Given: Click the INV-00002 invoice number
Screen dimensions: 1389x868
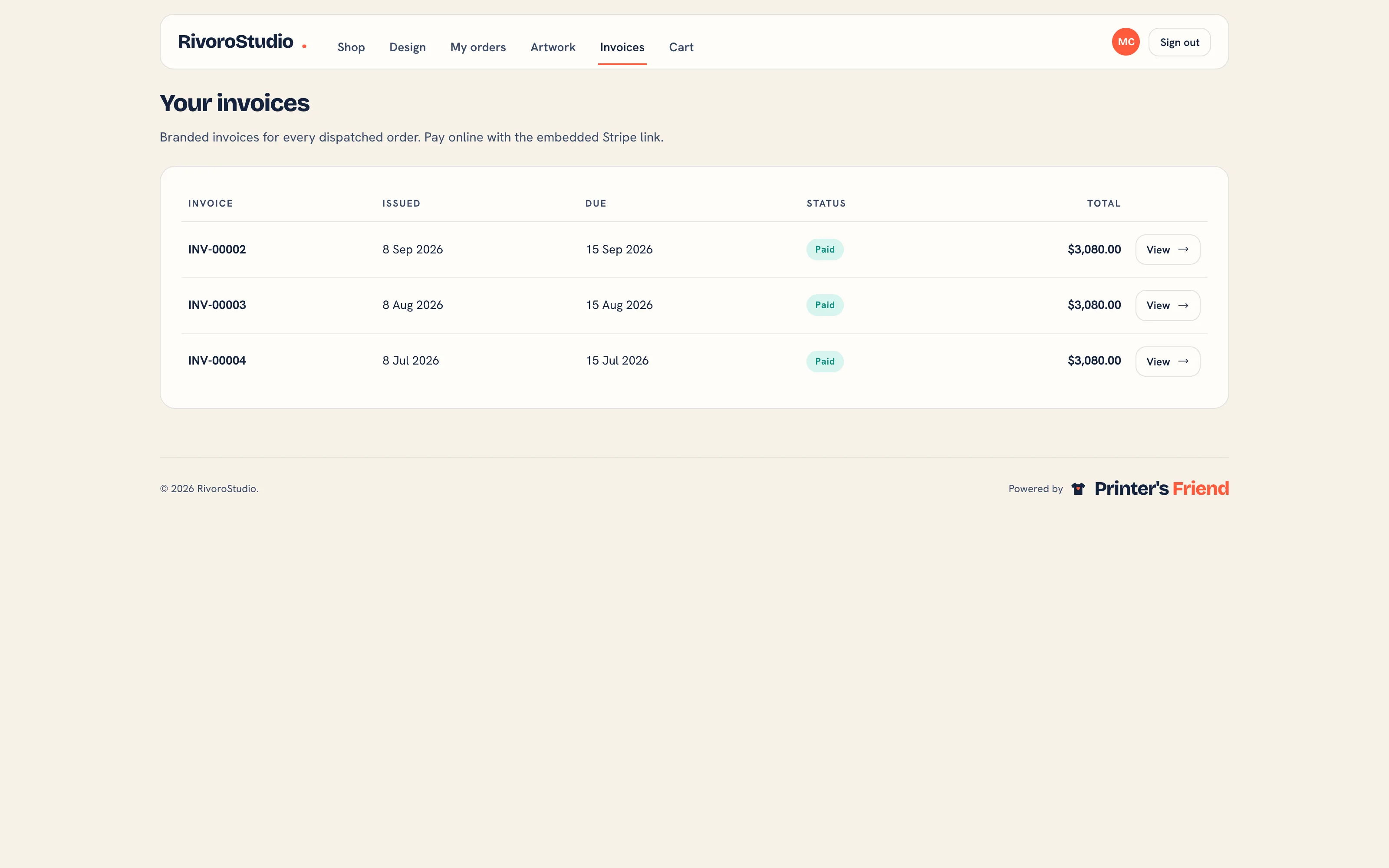Looking at the screenshot, I should [x=217, y=249].
